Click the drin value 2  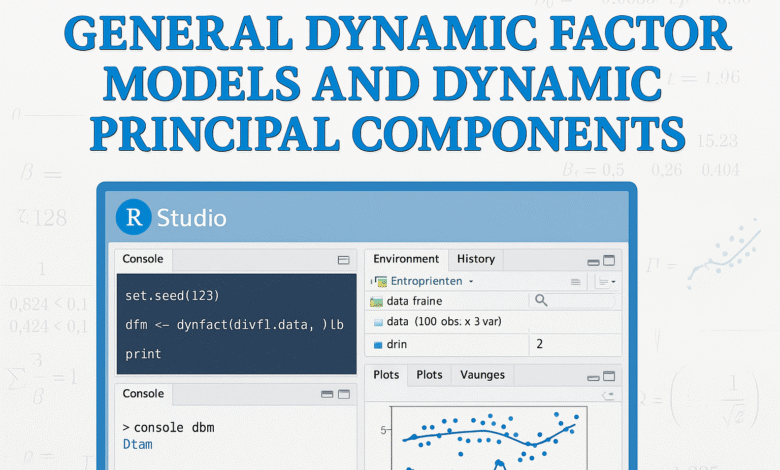tap(540, 344)
